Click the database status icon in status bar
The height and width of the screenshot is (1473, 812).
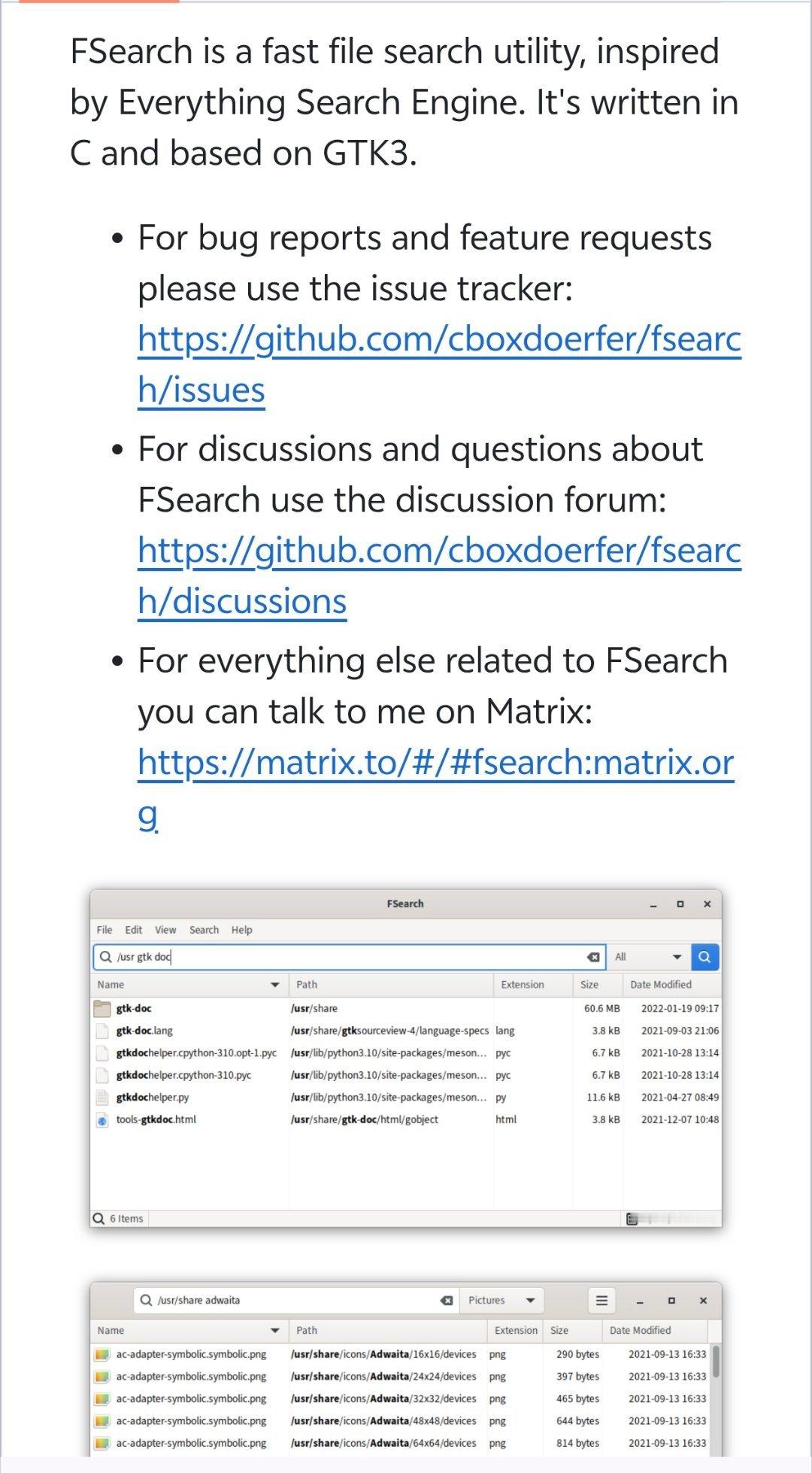coord(632,1219)
